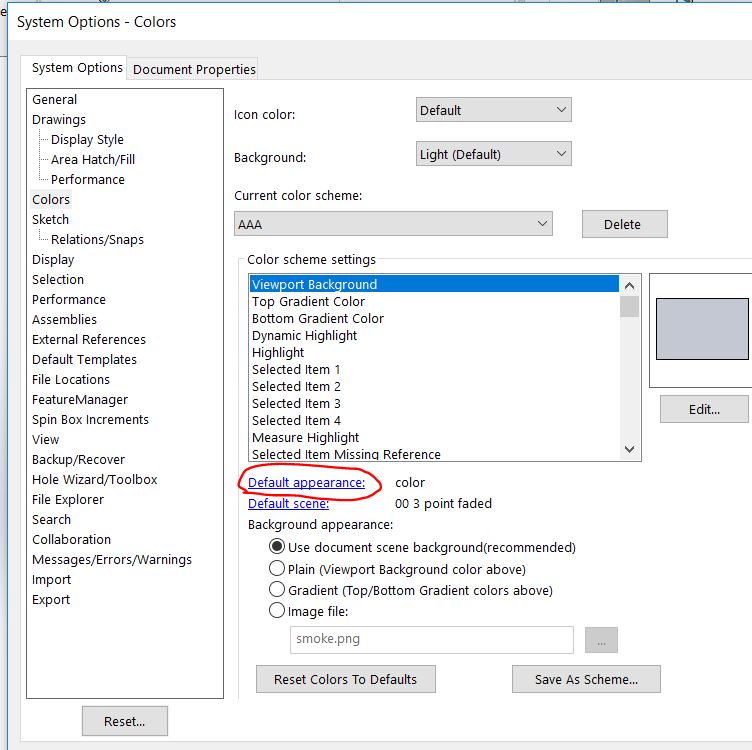Select Top Gradient Color in list
Viewport: 752px width, 750px height.
[x=308, y=302]
